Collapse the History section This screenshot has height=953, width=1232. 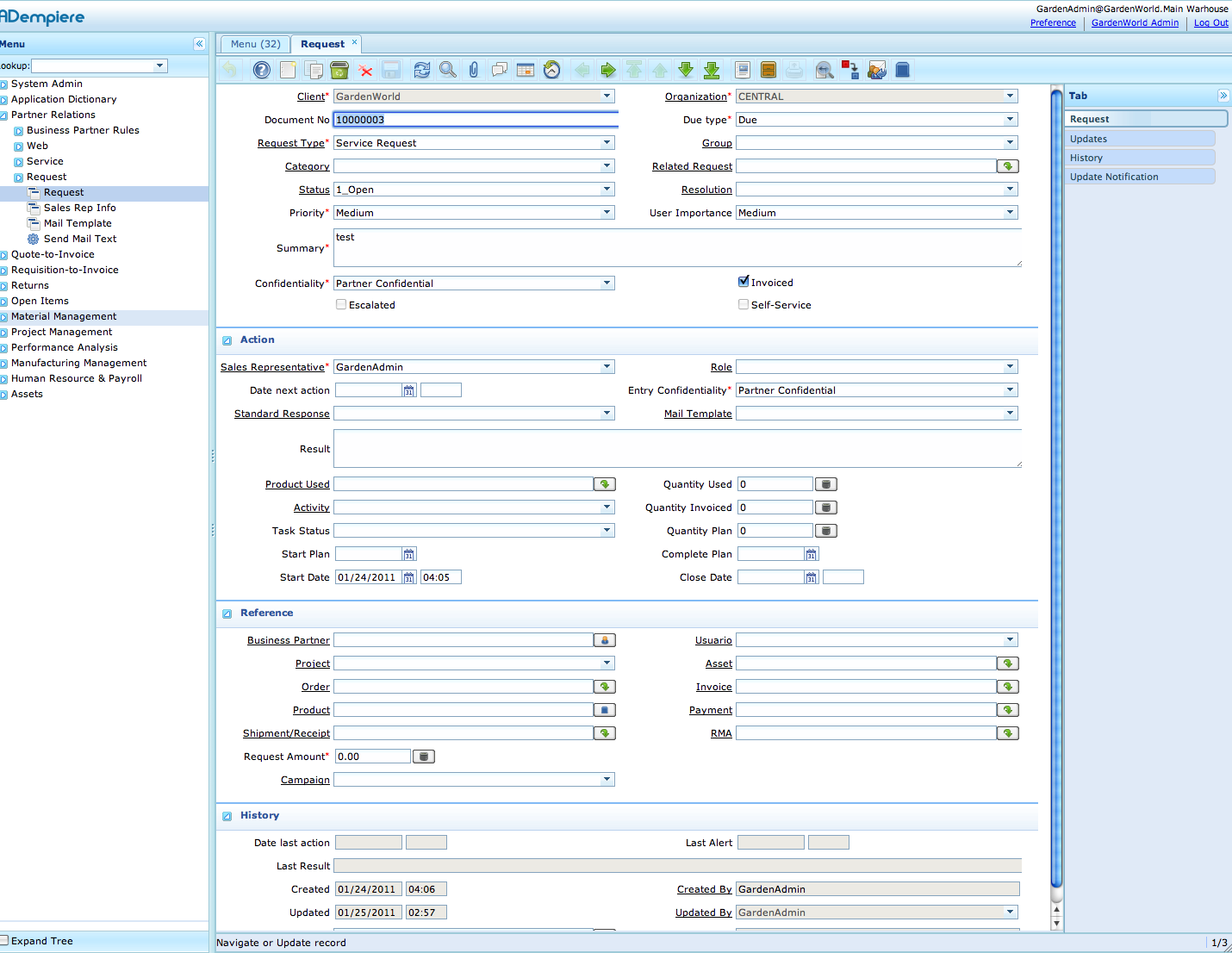pyautogui.click(x=227, y=816)
